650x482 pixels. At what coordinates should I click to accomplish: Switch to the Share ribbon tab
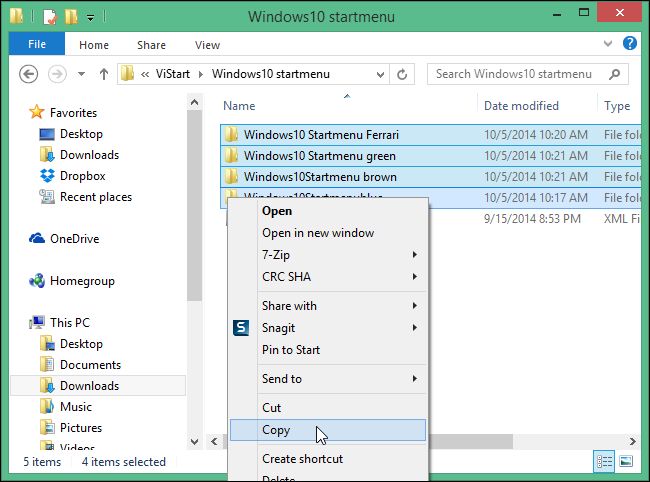(x=151, y=45)
